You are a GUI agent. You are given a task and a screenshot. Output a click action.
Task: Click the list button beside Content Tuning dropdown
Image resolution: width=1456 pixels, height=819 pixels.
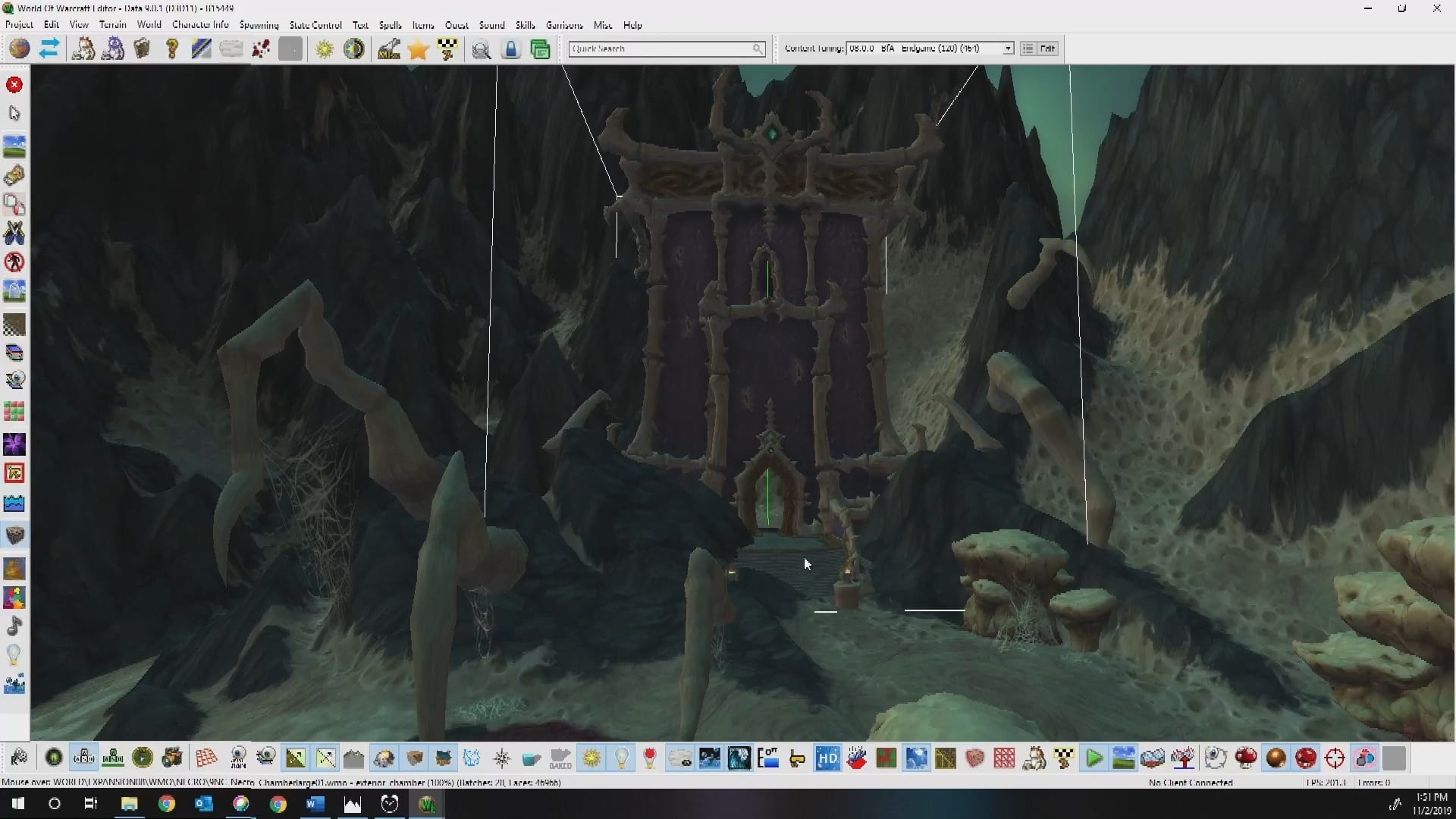tap(1028, 49)
